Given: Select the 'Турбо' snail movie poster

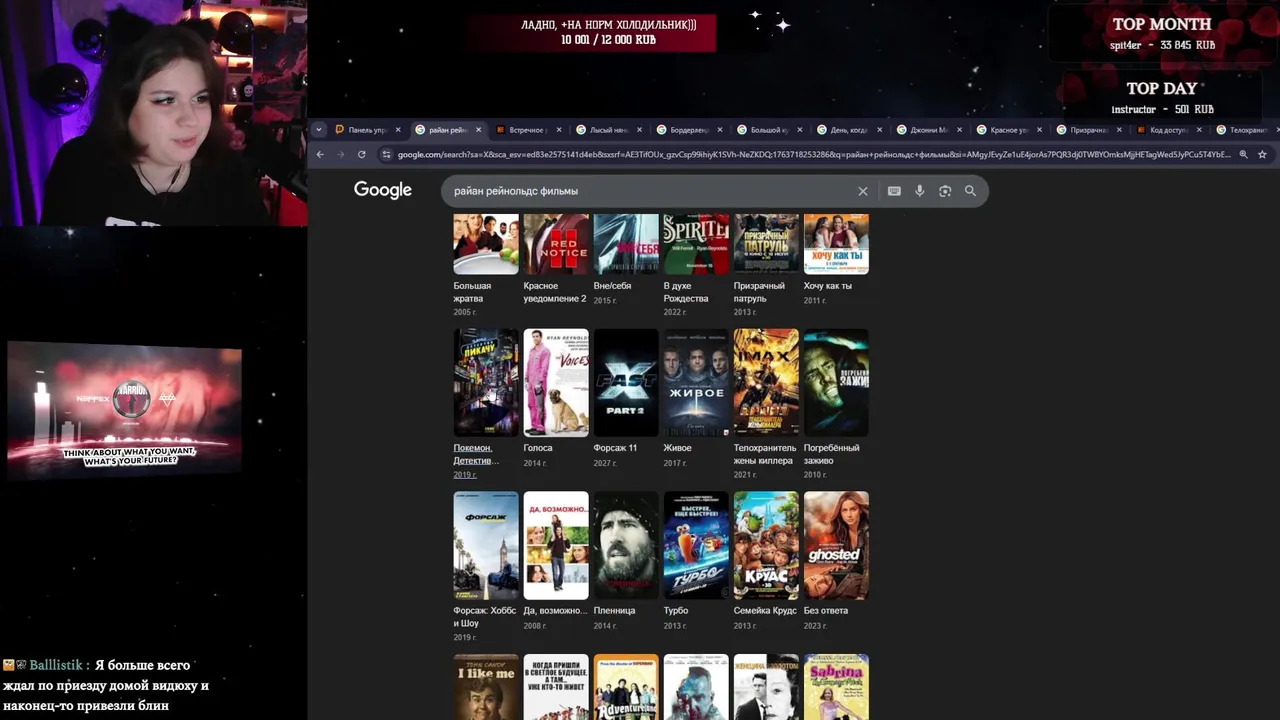Looking at the screenshot, I should pyautogui.click(x=696, y=545).
